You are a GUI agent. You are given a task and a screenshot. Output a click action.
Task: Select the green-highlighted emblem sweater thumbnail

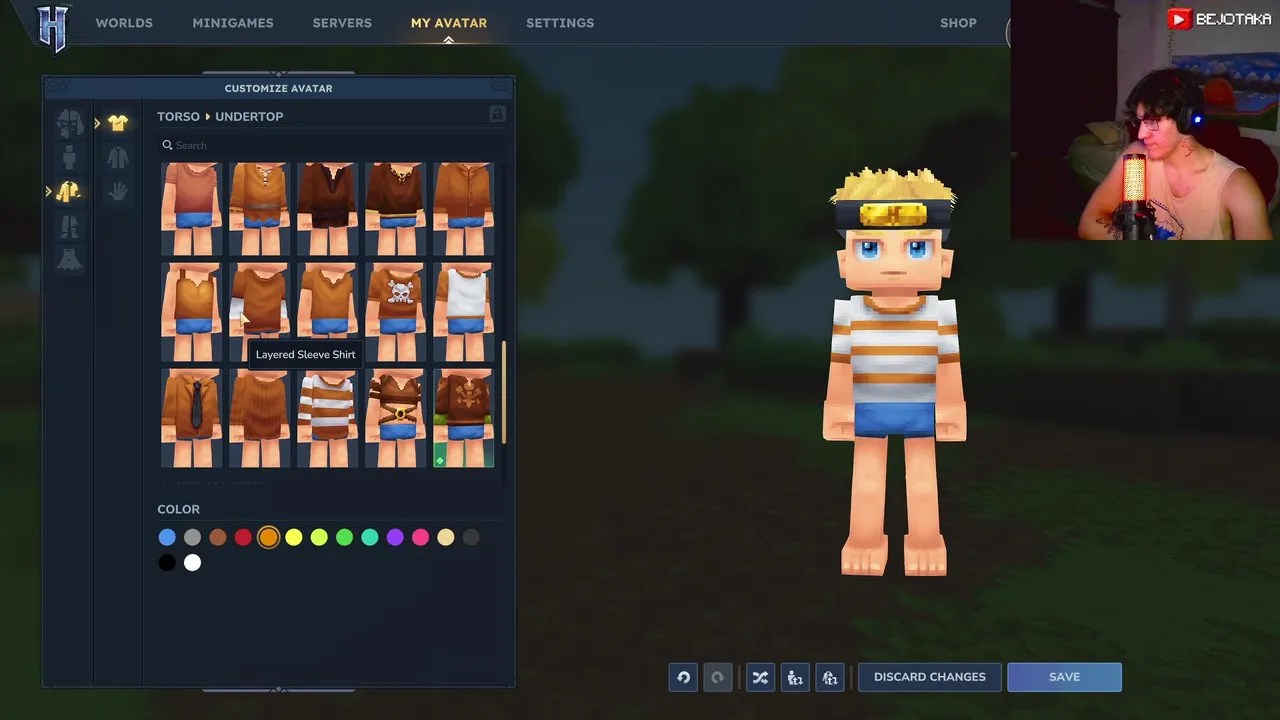point(464,418)
